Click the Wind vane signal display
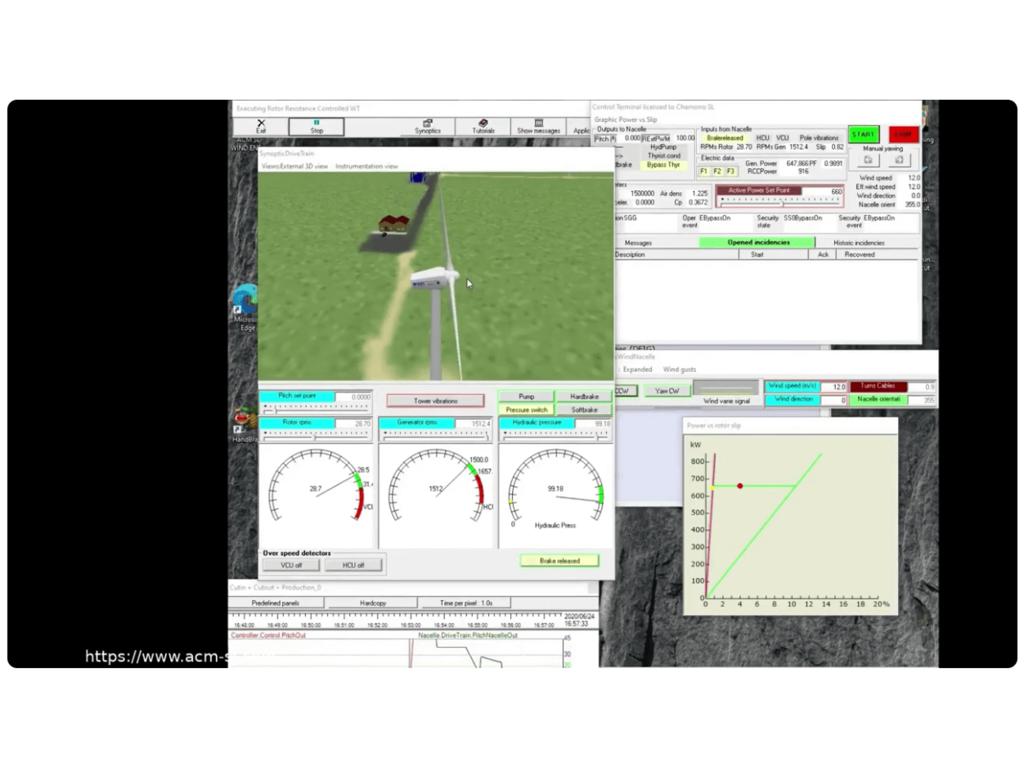 tap(726, 389)
